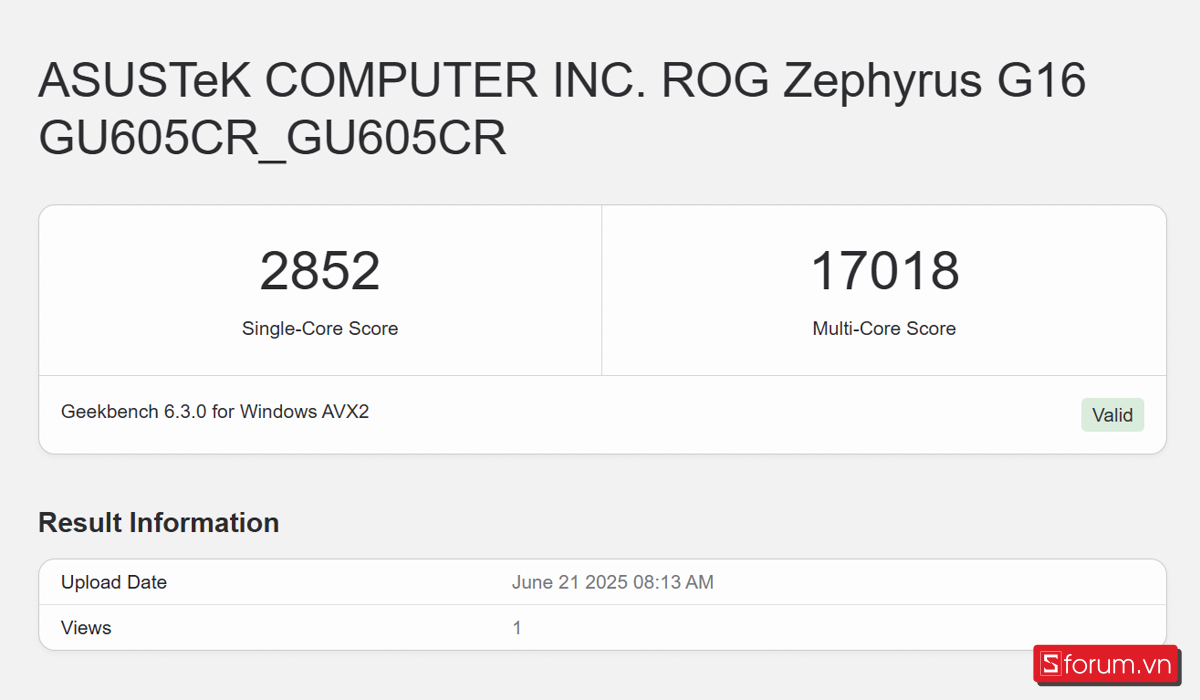Viewport: 1200px width, 700px height.
Task: Click the Single-Core Score label
Action: pyautogui.click(x=320, y=328)
